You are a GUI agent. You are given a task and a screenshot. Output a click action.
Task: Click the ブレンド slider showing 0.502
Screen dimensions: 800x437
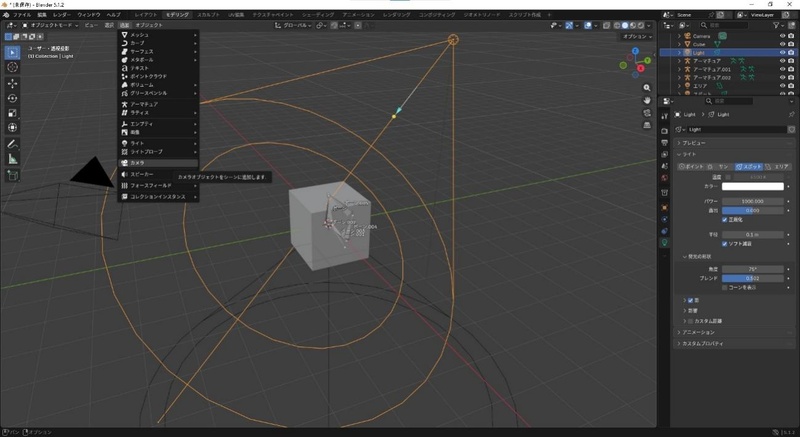pyautogui.click(x=753, y=278)
